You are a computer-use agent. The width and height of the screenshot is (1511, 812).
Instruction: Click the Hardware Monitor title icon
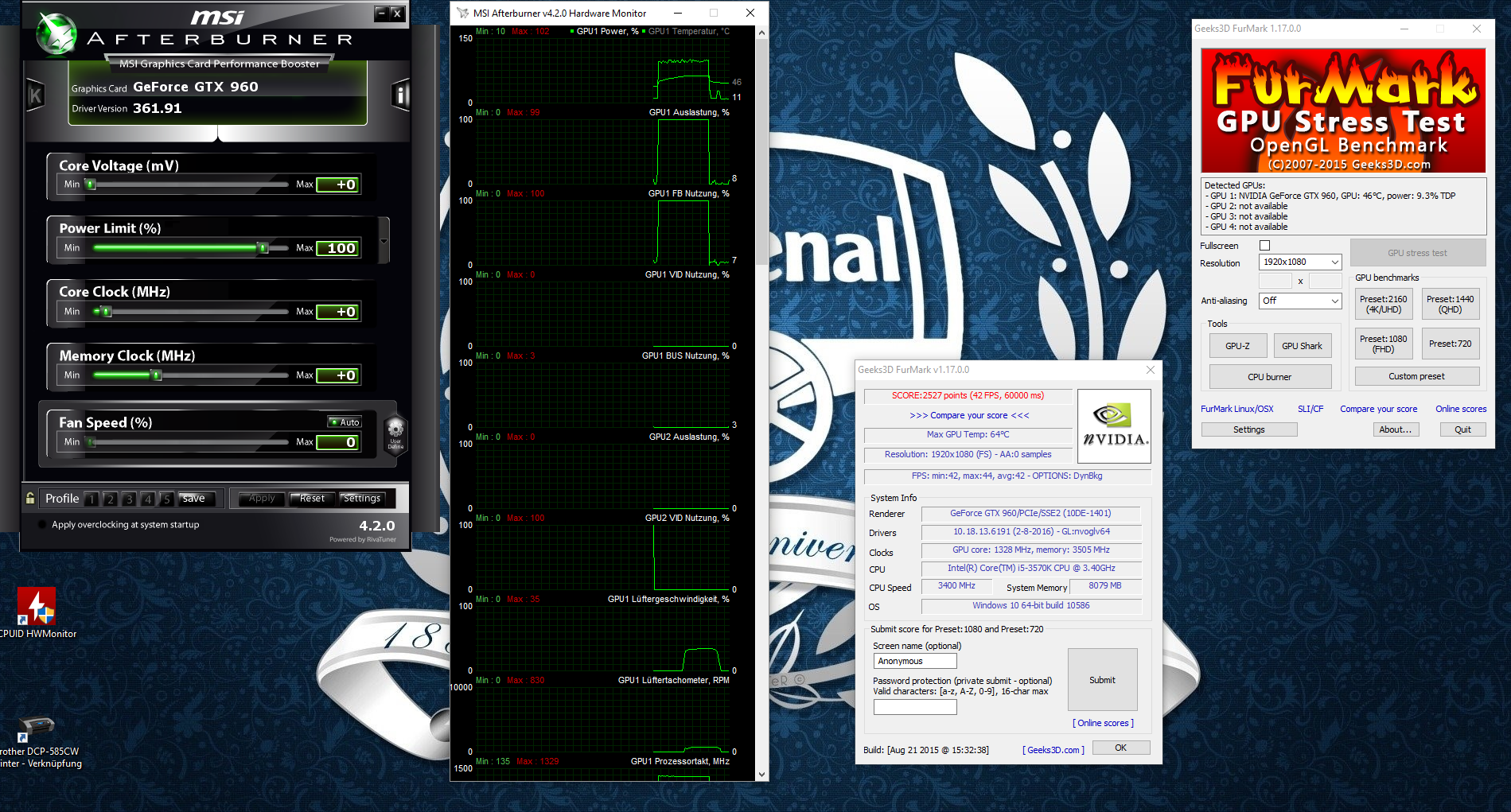[463, 13]
